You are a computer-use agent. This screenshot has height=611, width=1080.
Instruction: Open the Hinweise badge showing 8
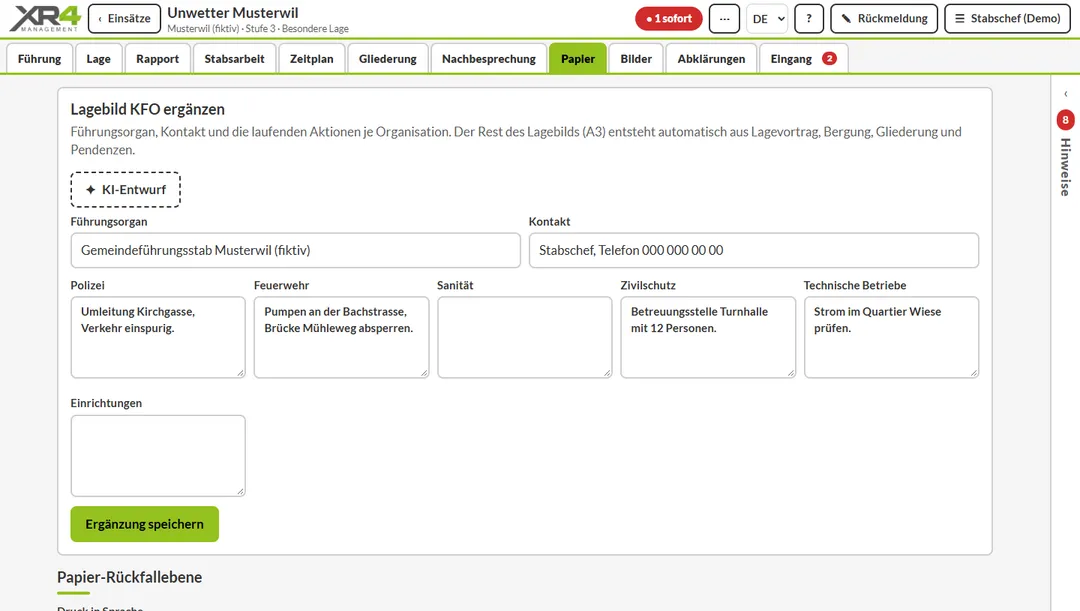[1066, 120]
